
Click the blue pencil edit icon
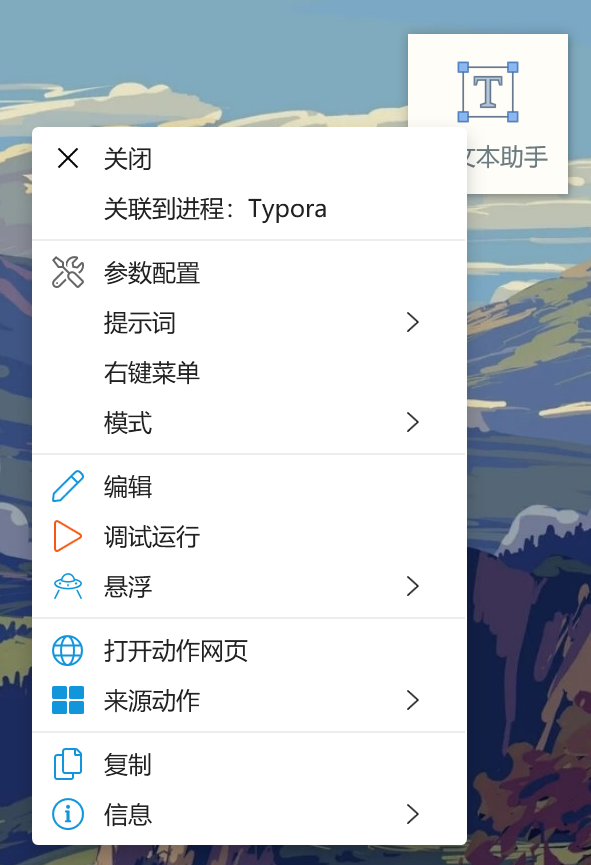point(68,486)
